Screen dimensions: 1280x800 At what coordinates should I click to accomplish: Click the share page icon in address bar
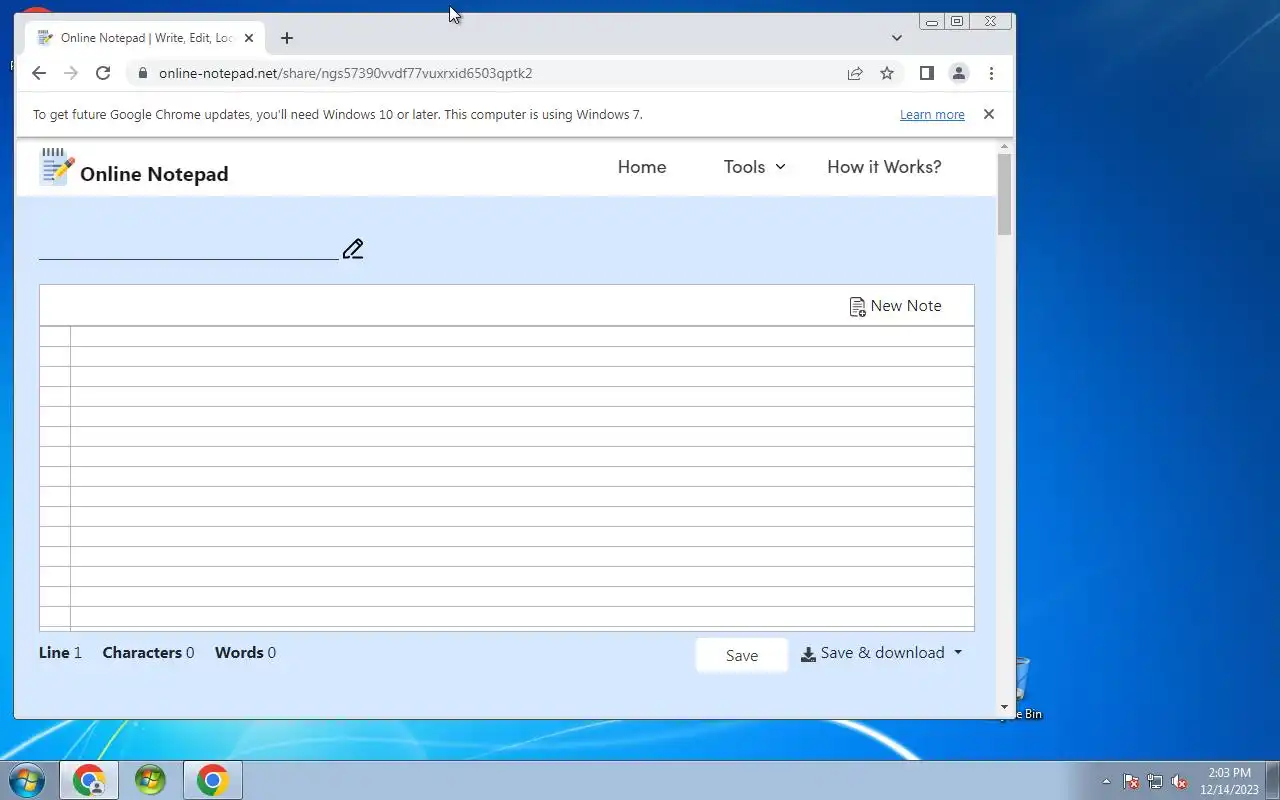pos(855,73)
